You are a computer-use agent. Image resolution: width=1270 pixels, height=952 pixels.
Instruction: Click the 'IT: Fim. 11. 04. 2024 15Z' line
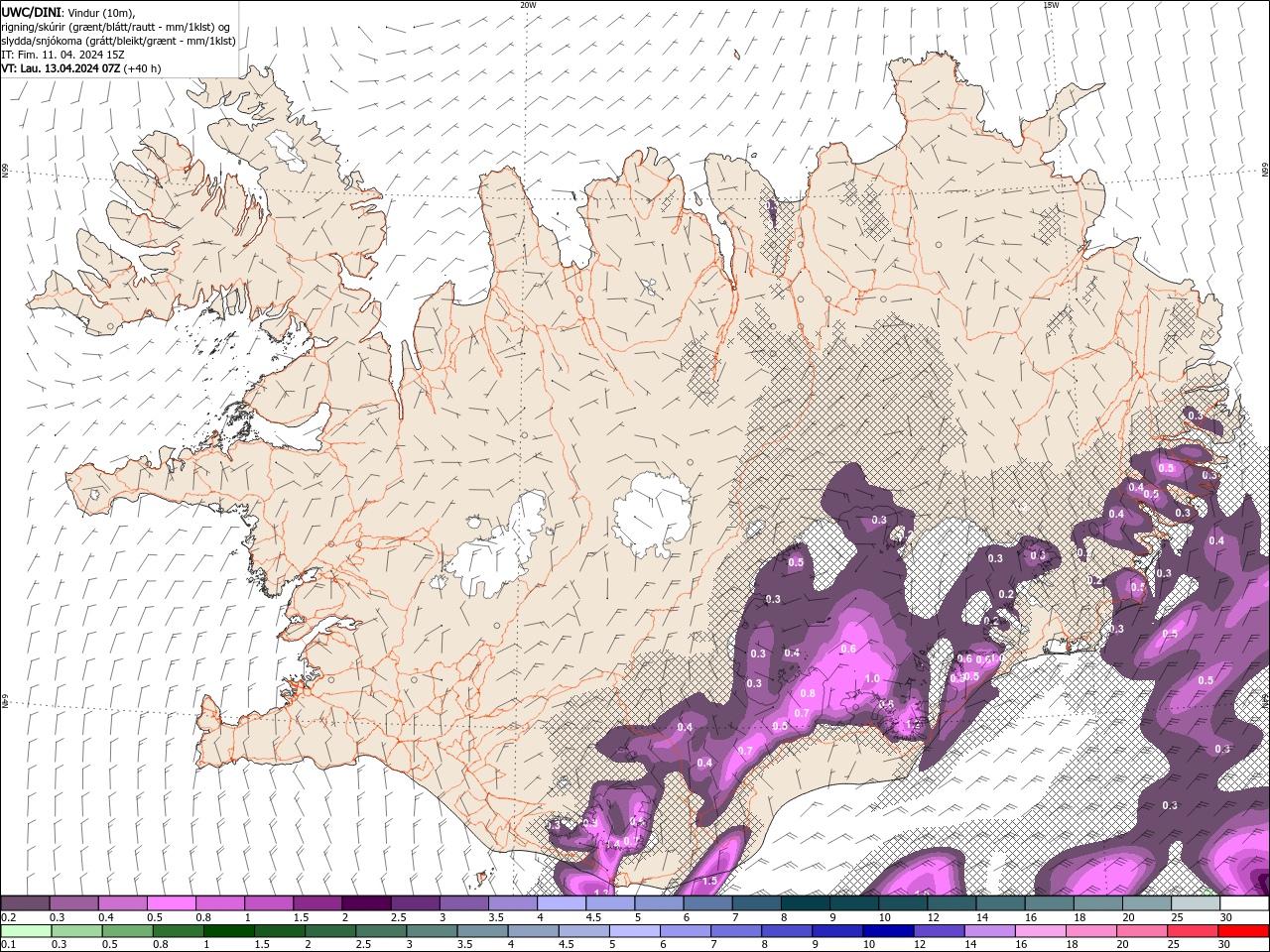pos(65,55)
